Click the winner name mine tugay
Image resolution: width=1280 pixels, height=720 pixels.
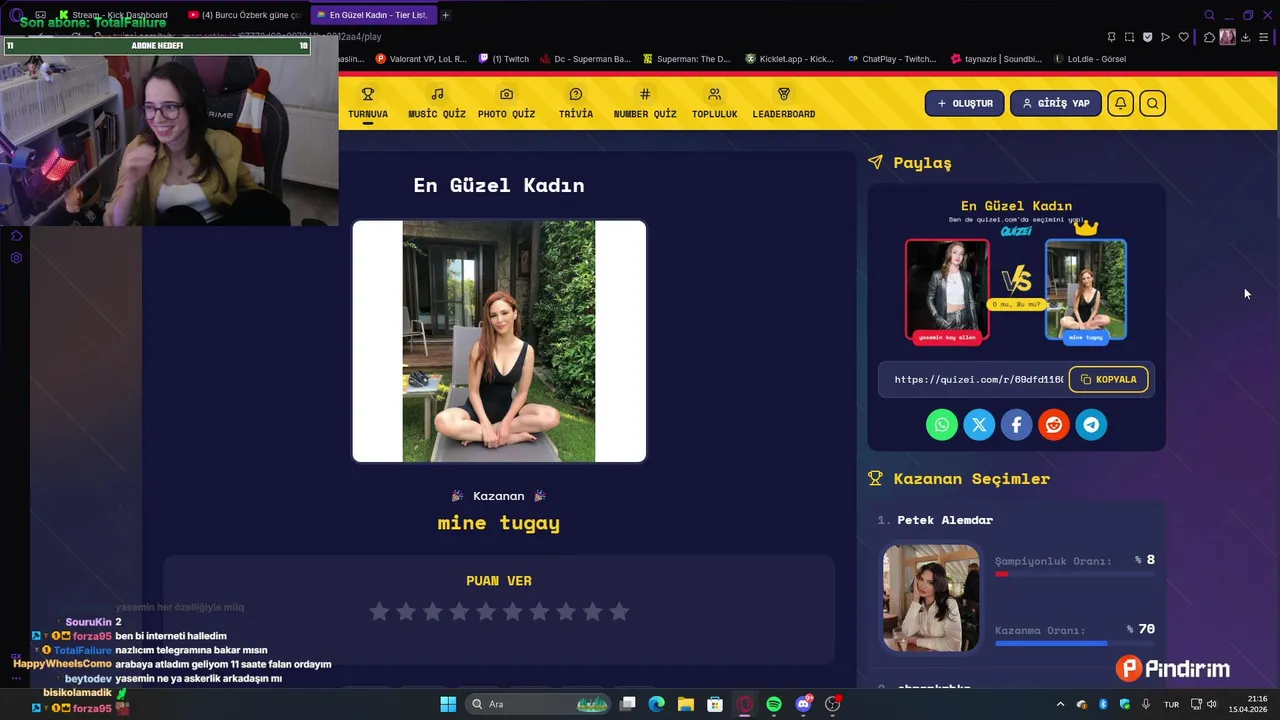(x=499, y=523)
